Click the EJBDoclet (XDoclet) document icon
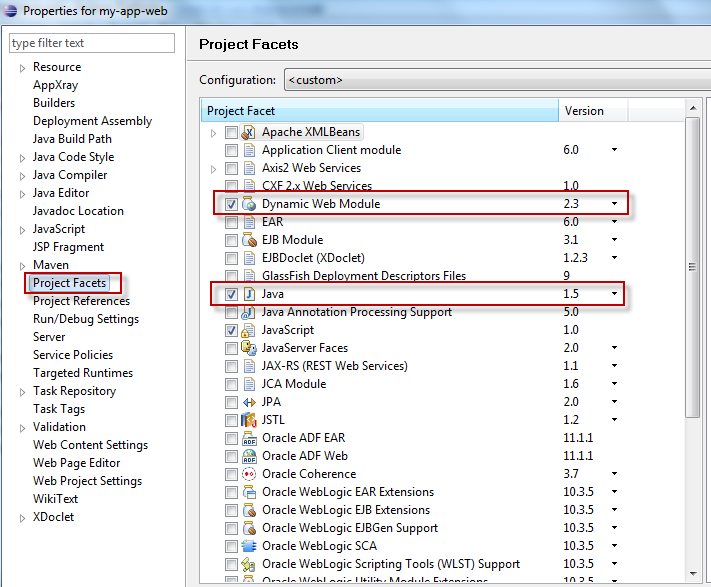 pos(249,258)
